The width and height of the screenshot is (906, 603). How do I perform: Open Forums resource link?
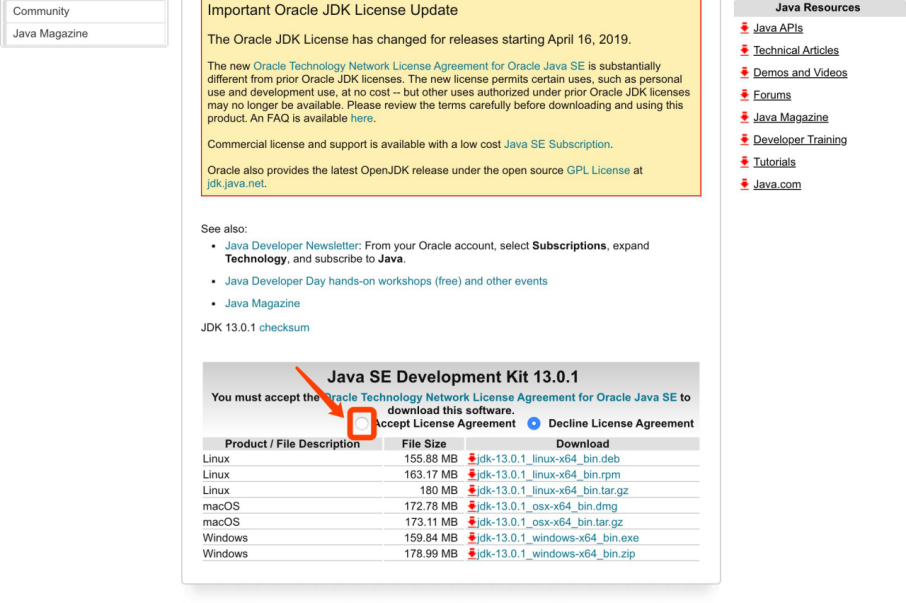point(772,95)
